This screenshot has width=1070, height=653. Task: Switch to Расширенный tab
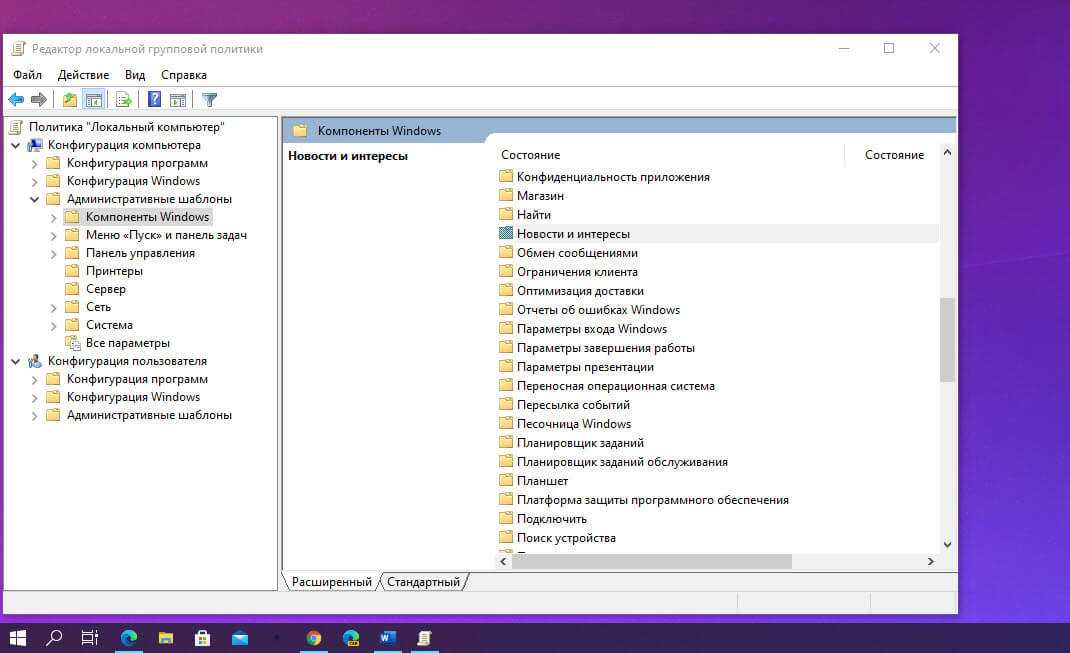click(332, 582)
